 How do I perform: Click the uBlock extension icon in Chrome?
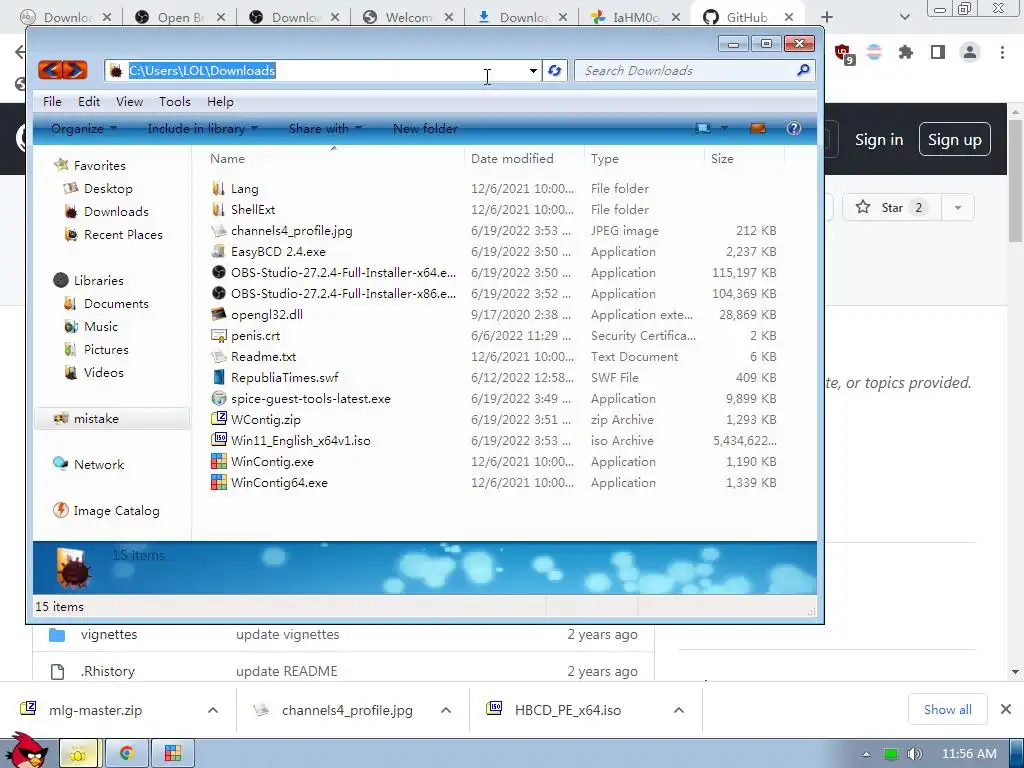(x=843, y=53)
